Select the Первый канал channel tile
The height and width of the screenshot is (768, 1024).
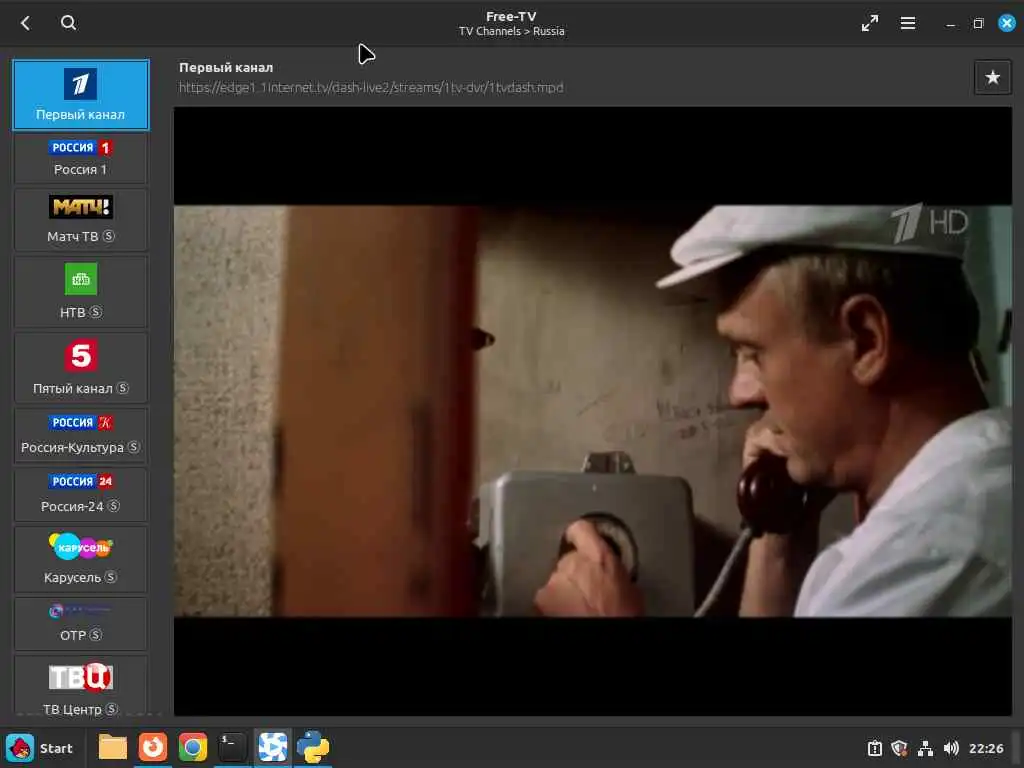pyautogui.click(x=81, y=95)
